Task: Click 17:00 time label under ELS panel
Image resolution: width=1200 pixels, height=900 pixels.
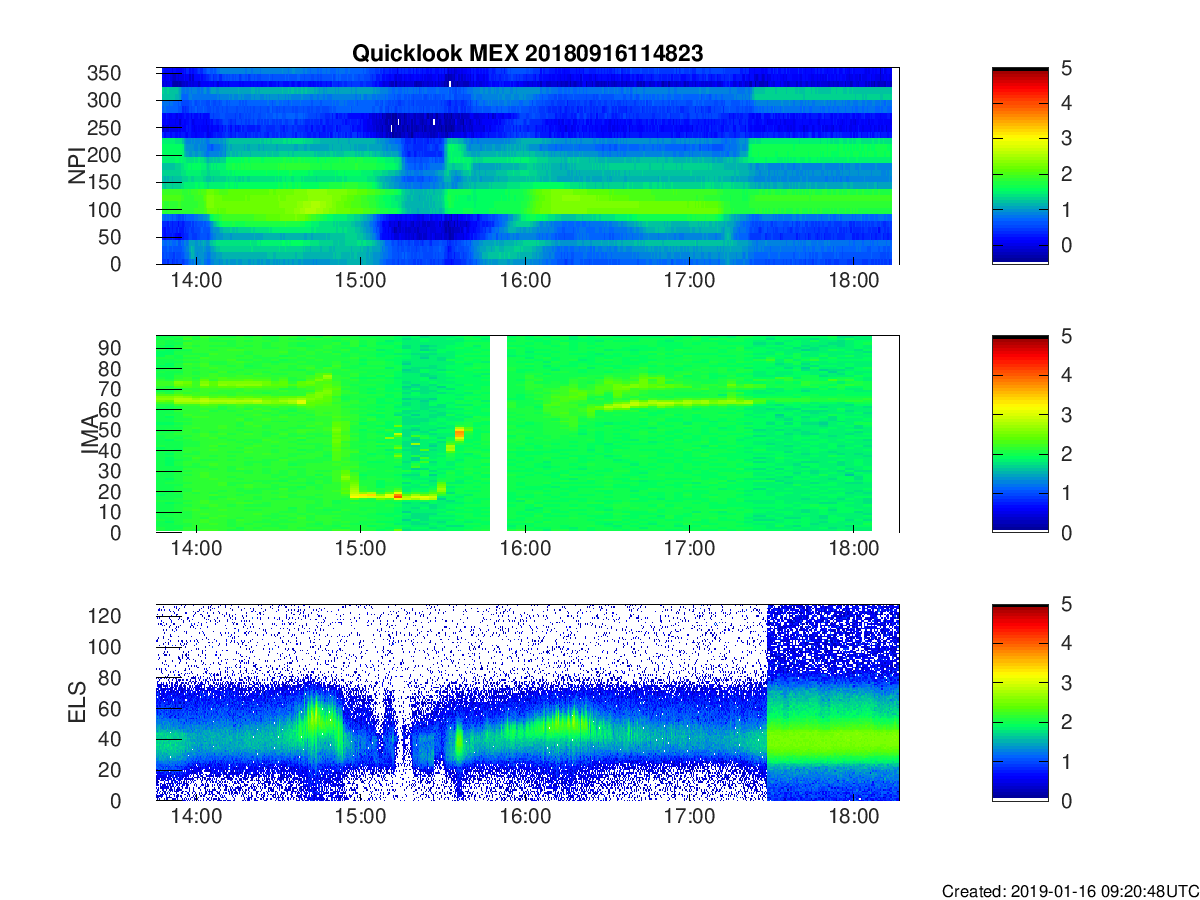Action: pyautogui.click(x=689, y=817)
